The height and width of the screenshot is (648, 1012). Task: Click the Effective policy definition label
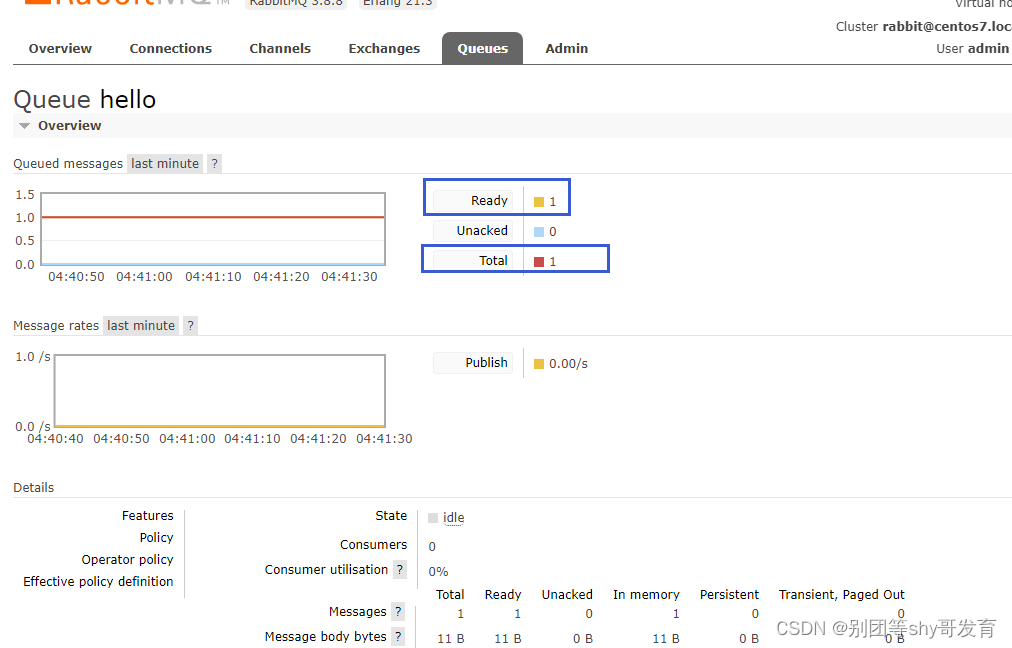click(98, 582)
